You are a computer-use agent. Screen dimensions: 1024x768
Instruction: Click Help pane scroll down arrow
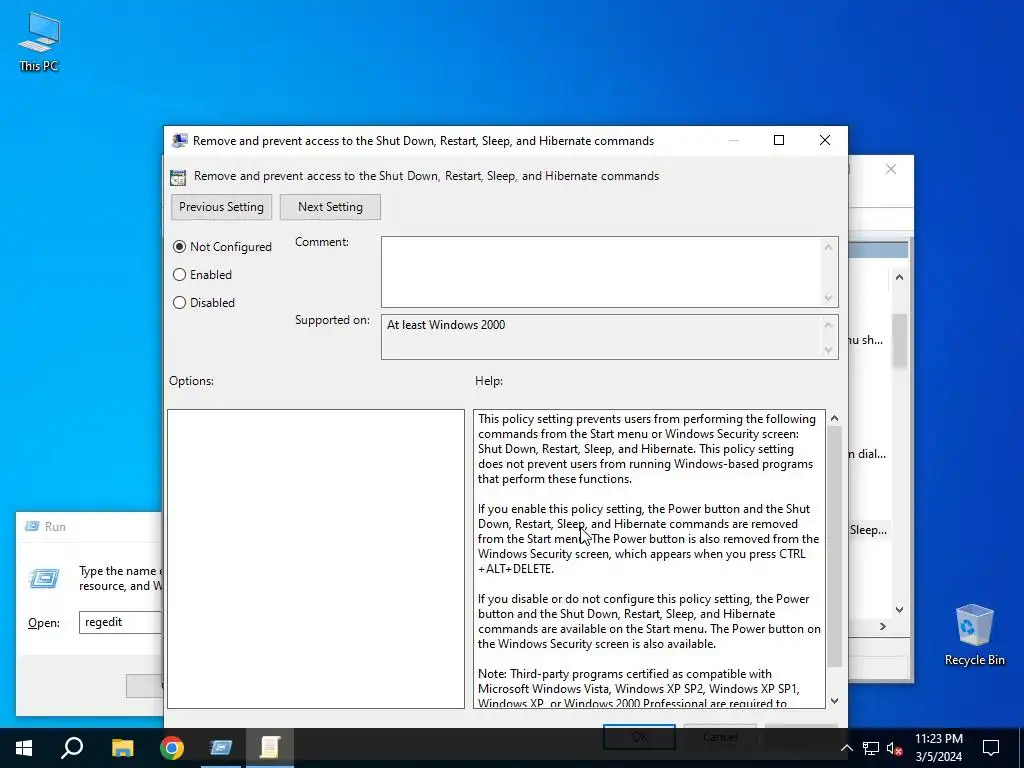pos(834,701)
